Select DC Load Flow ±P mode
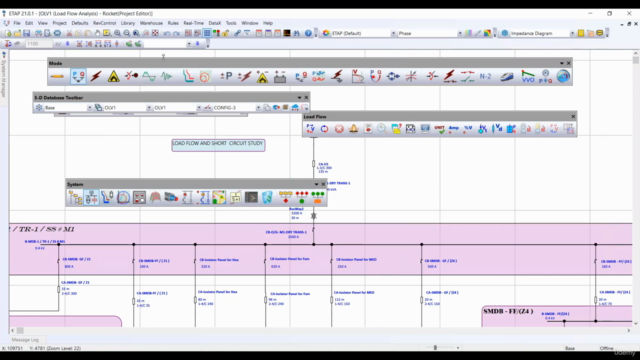The image size is (640, 360). (x=226, y=76)
